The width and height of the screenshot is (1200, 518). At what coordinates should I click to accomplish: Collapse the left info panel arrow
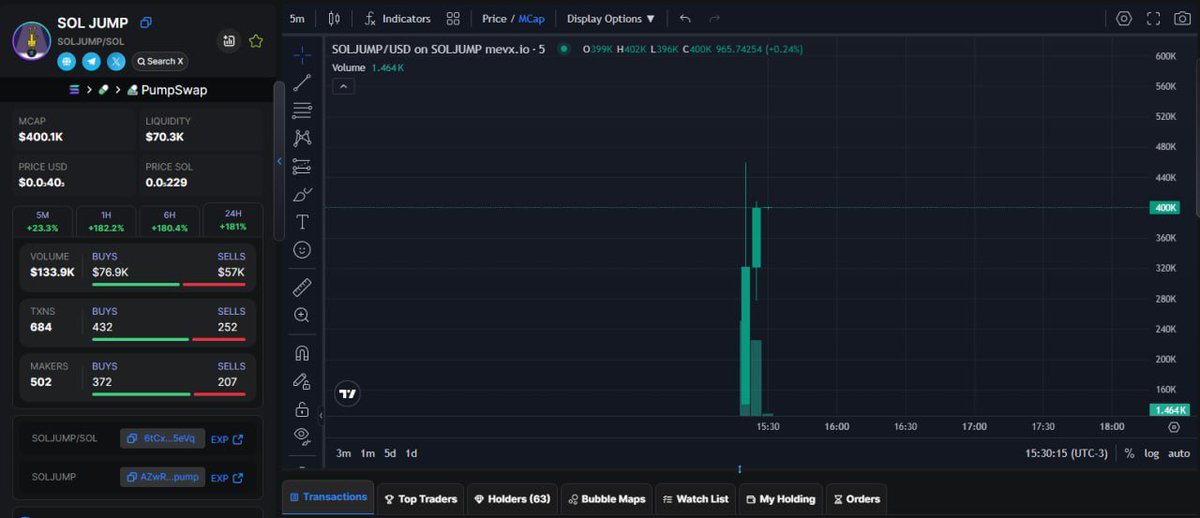(279, 161)
